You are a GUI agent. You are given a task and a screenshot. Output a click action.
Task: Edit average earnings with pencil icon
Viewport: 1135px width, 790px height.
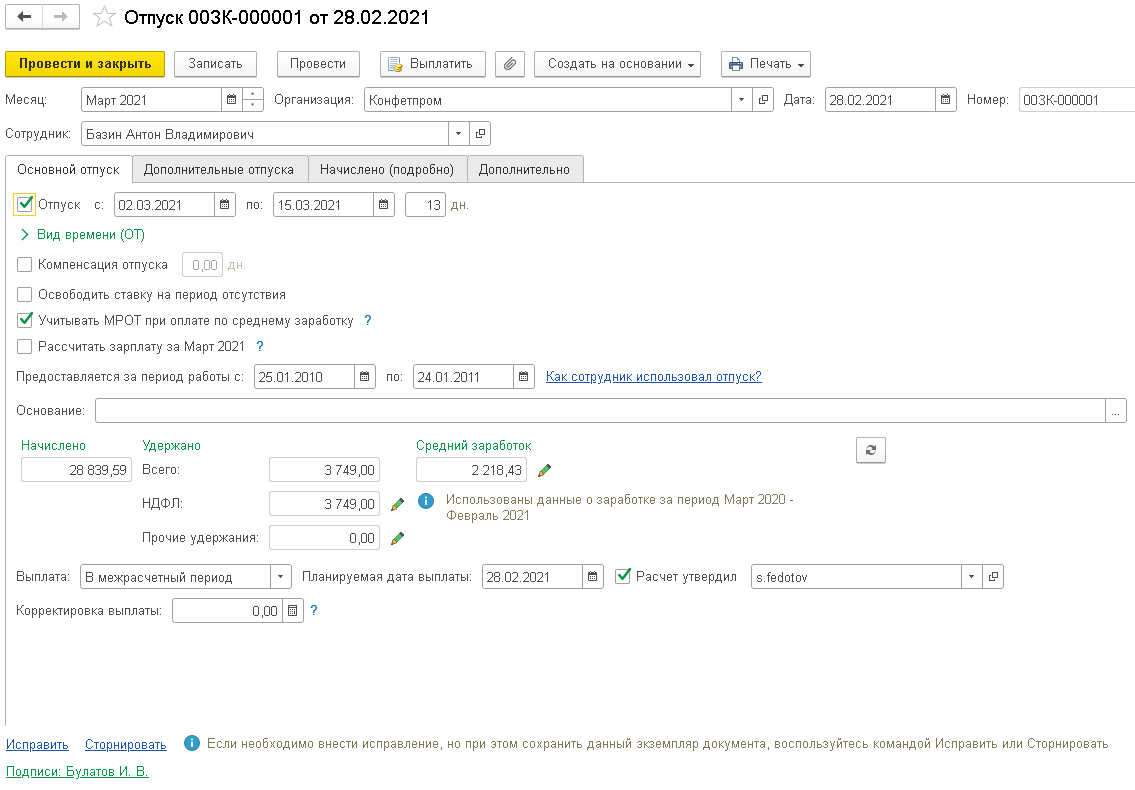[544, 470]
